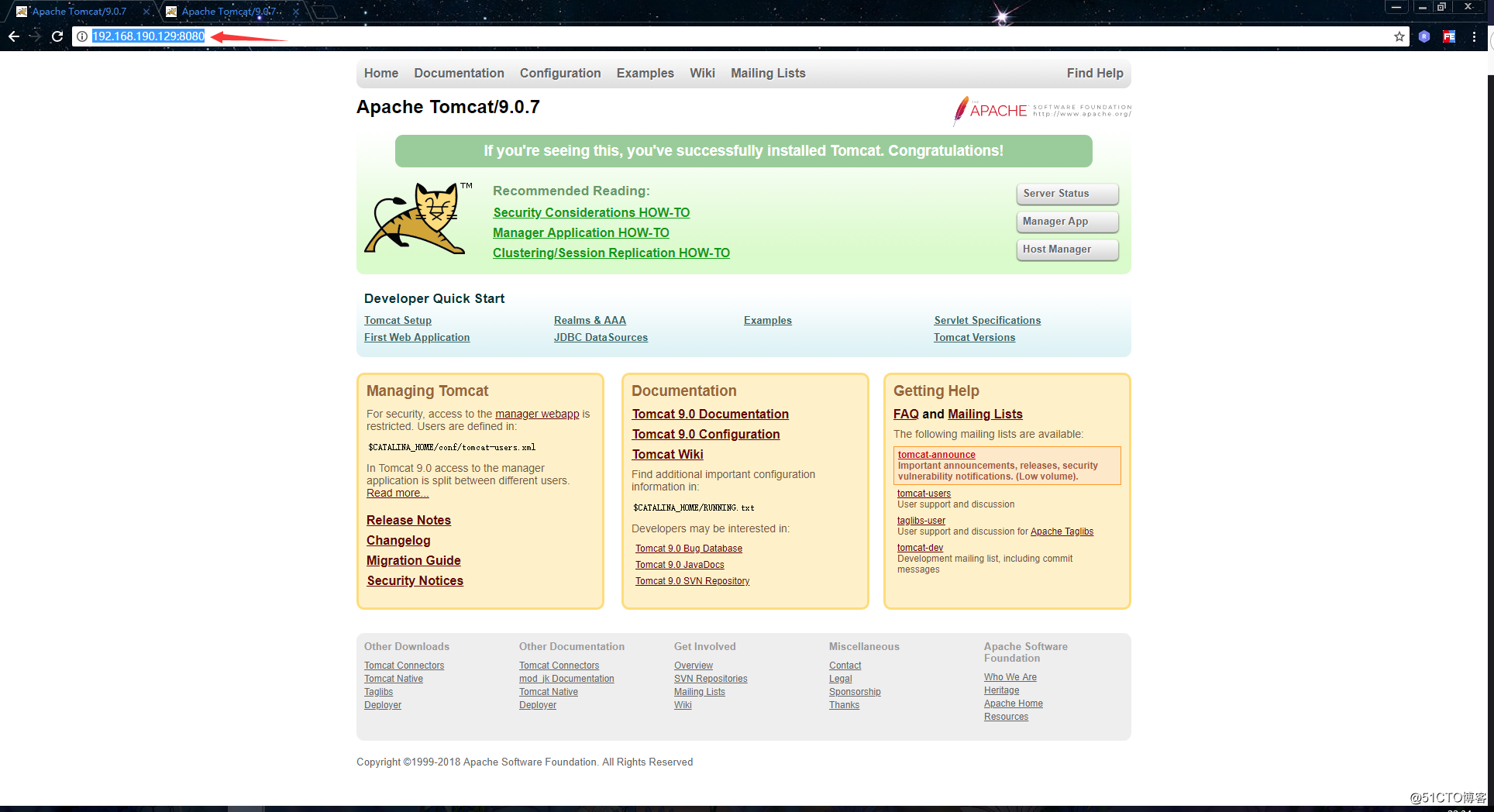Open Who We Are footer link
This screenshot has height=812, width=1494.
1010,677
